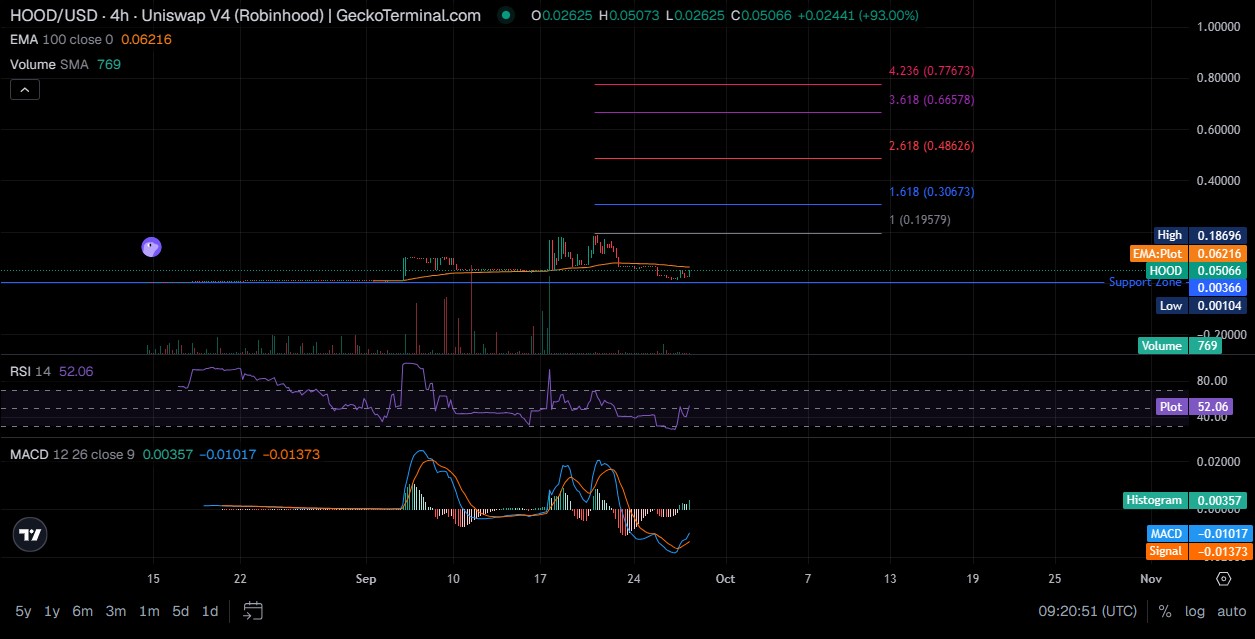Select the 6m time range
Image resolution: width=1255 pixels, height=639 pixels.
[83, 610]
